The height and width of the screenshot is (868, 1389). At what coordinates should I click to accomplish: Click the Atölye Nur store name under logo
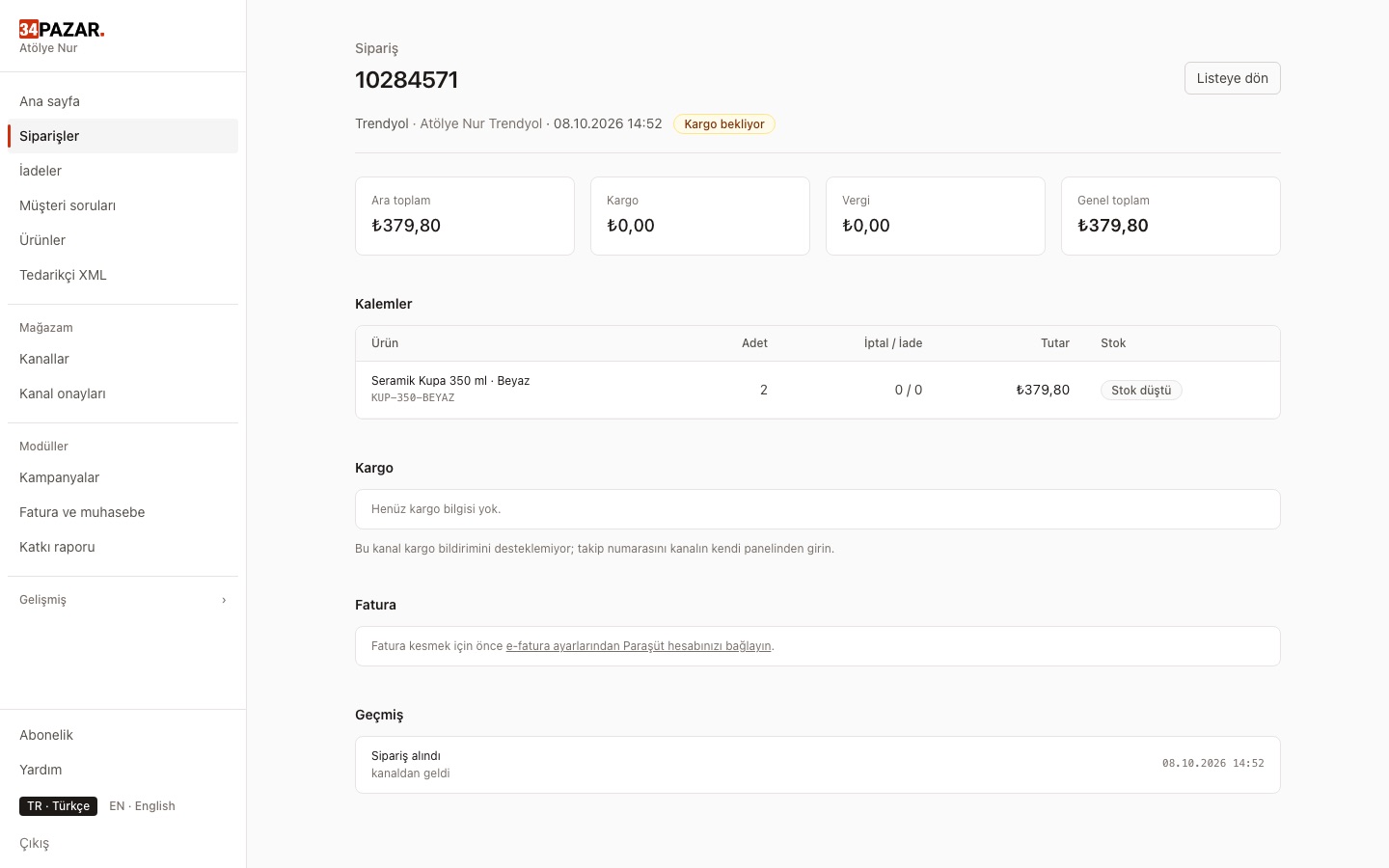(x=48, y=48)
